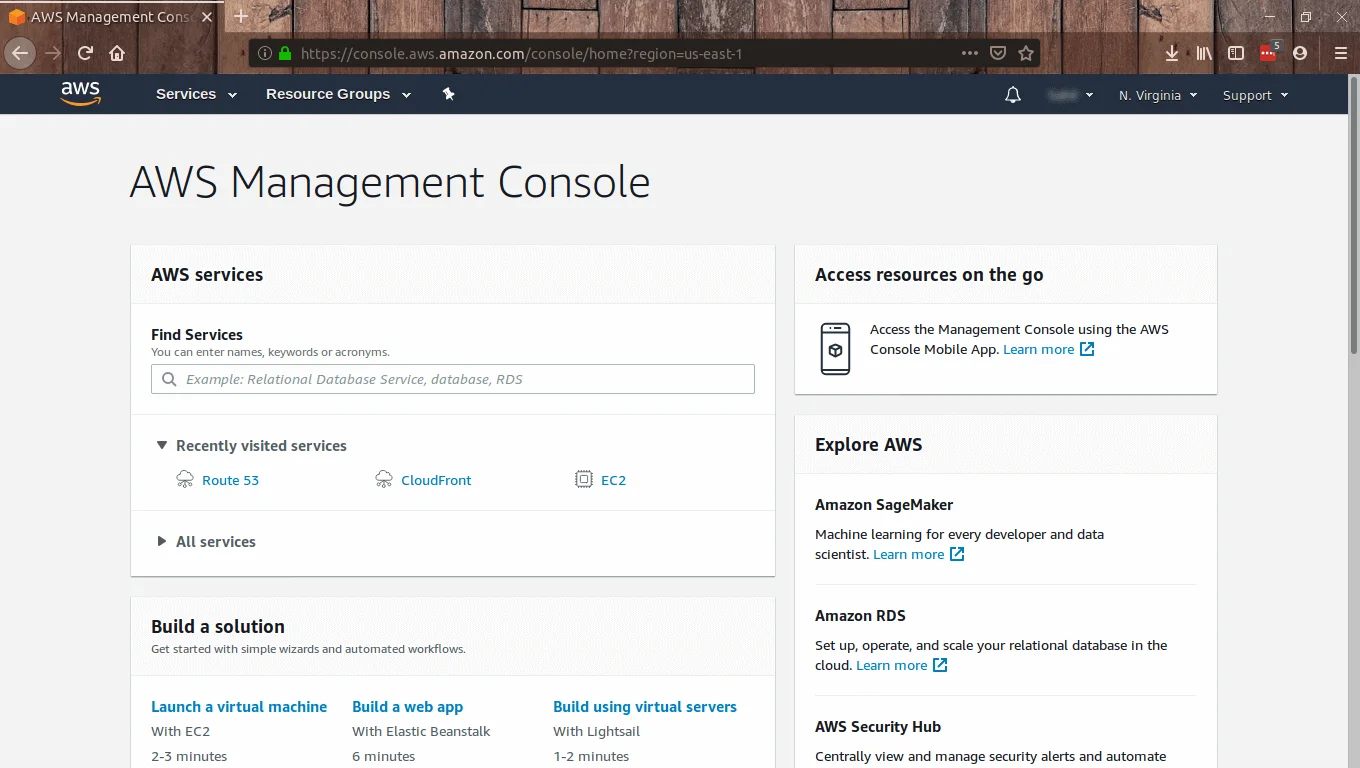Select the AWS Management Console browser tab

coord(109,17)
